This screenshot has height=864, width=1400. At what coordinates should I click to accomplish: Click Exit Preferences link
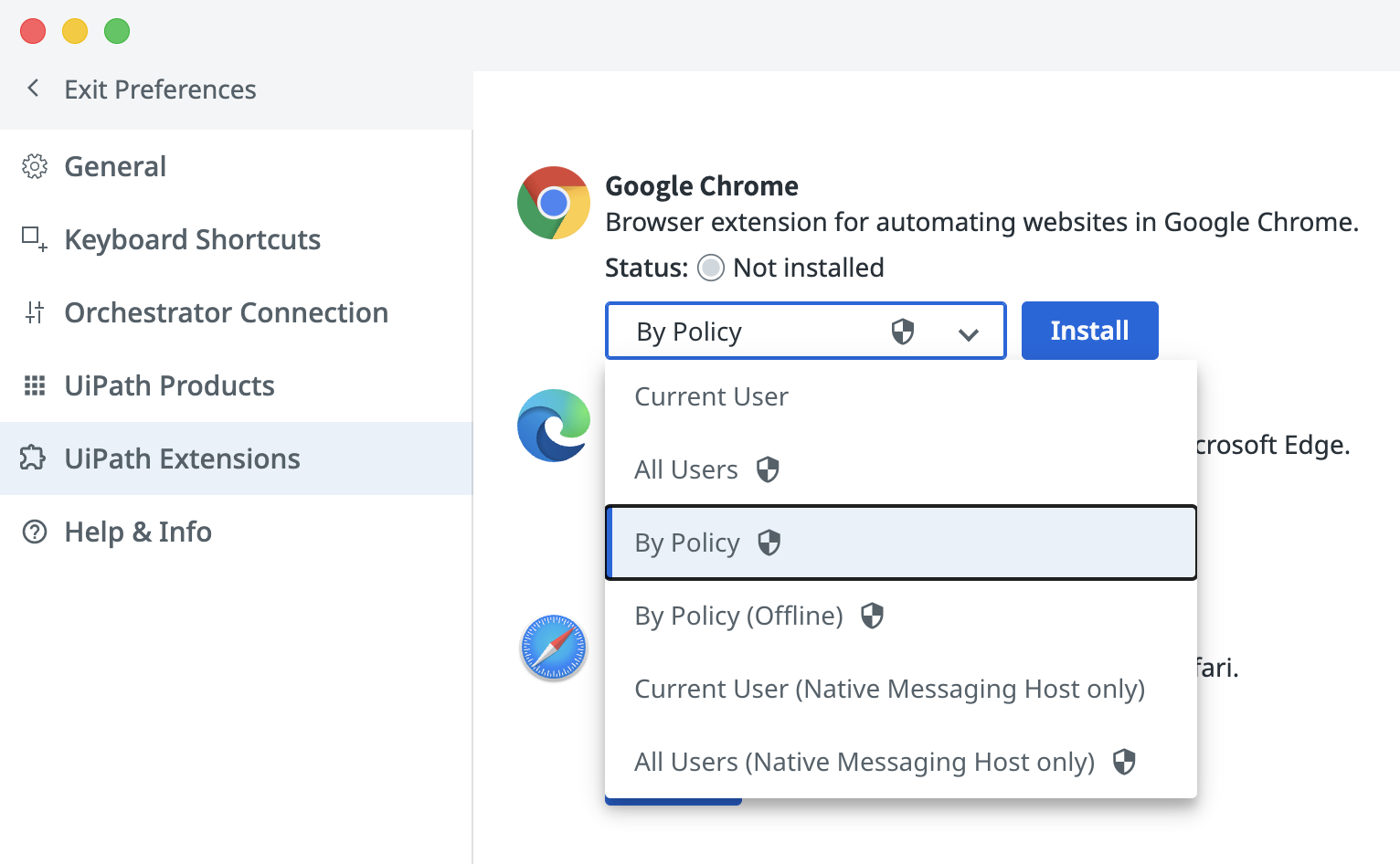pos(160,90)
